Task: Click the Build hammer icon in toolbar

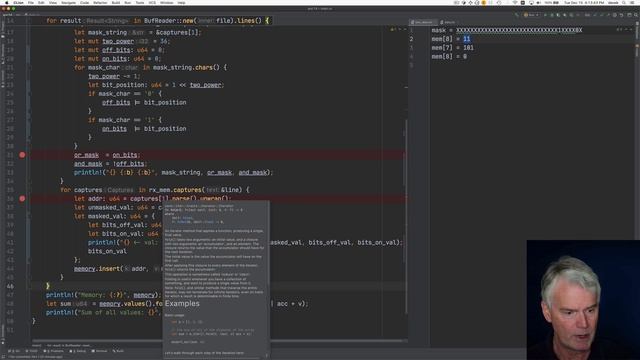Action: tap(517, 15)
